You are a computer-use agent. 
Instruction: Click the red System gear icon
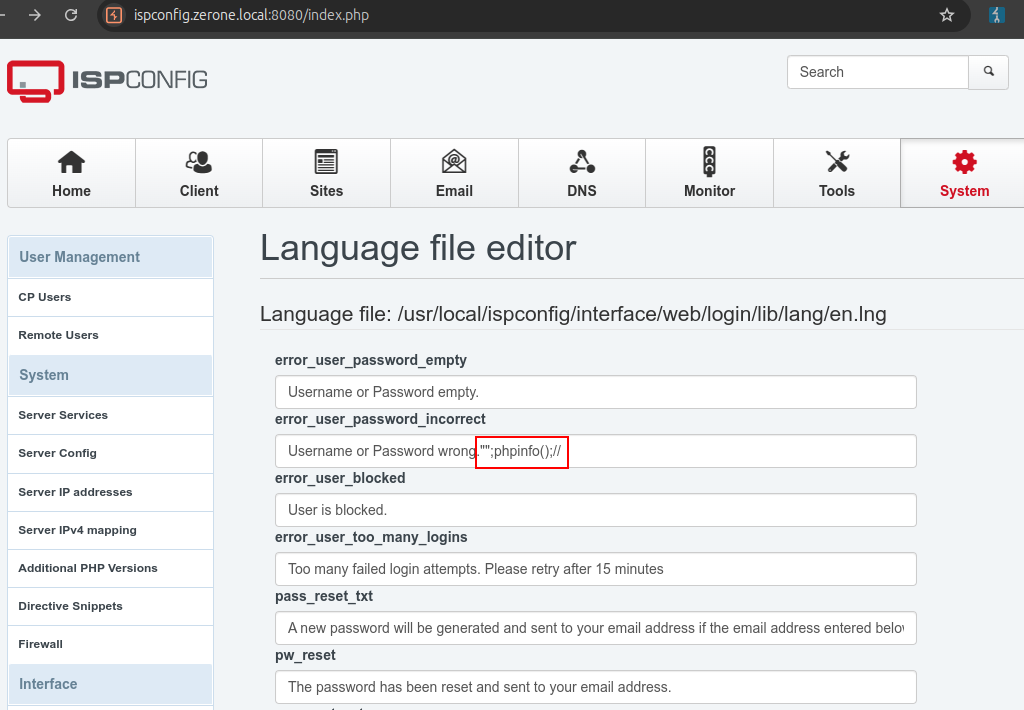point(965,162)
